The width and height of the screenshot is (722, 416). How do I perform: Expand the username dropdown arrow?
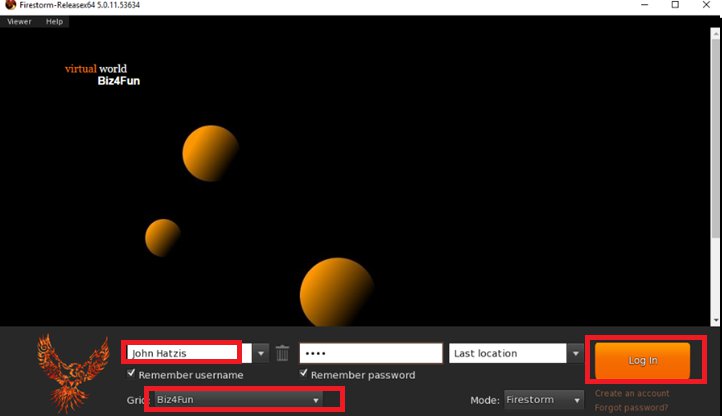point(261,353)
